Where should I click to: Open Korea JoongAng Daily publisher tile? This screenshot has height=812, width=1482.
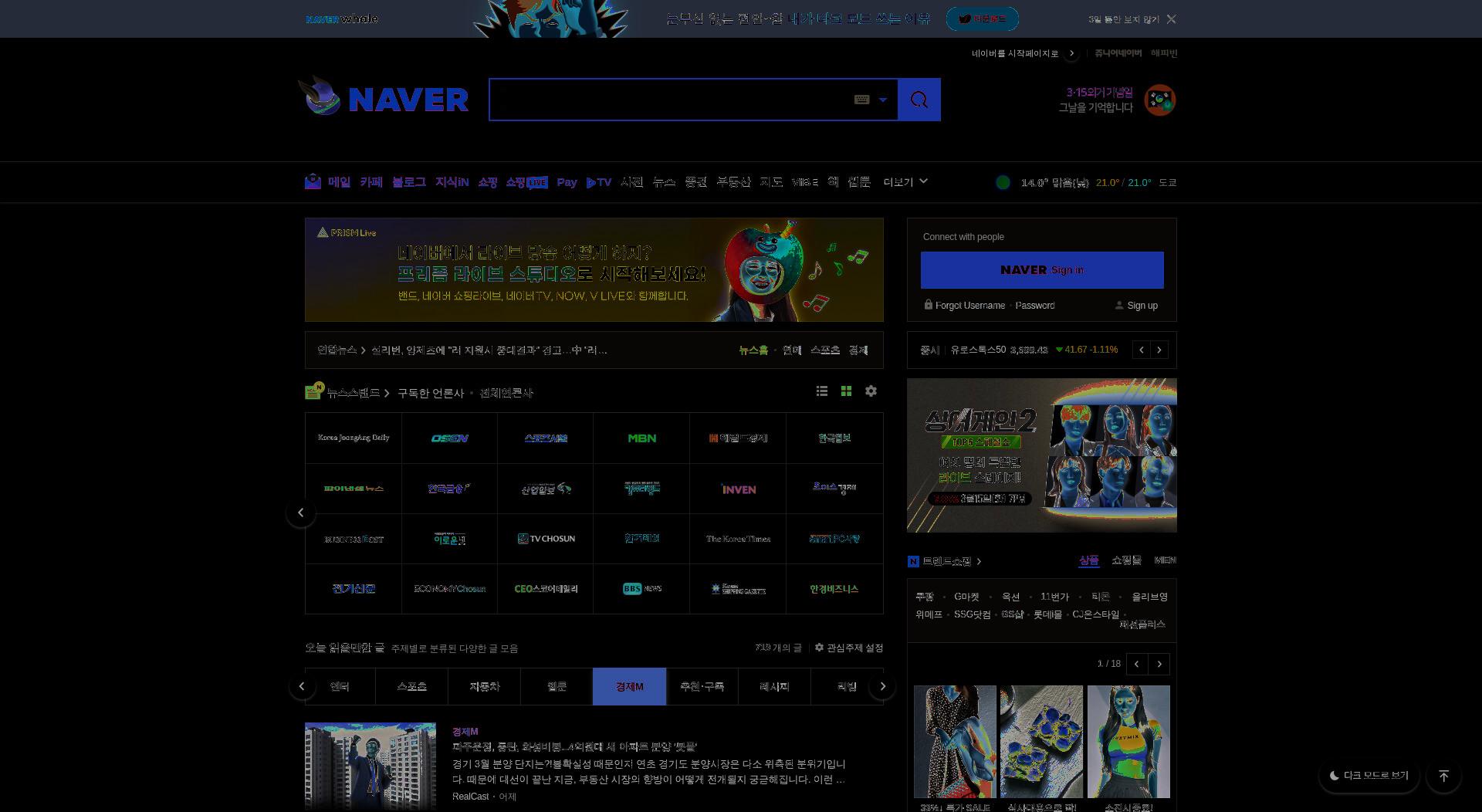pyautogui.click(x=354, y=438)
